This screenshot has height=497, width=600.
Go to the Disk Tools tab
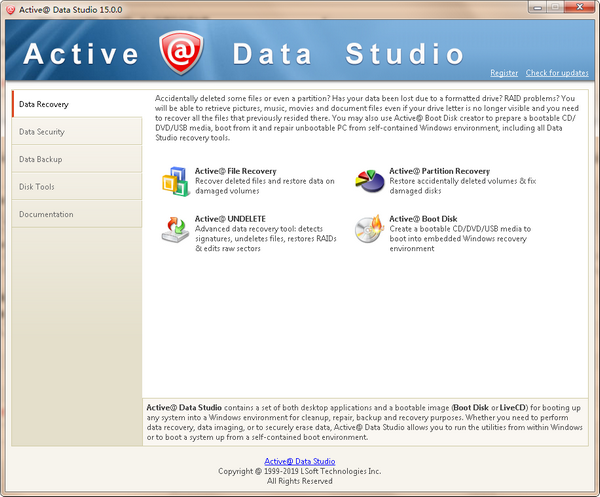[x=77, y=187]
